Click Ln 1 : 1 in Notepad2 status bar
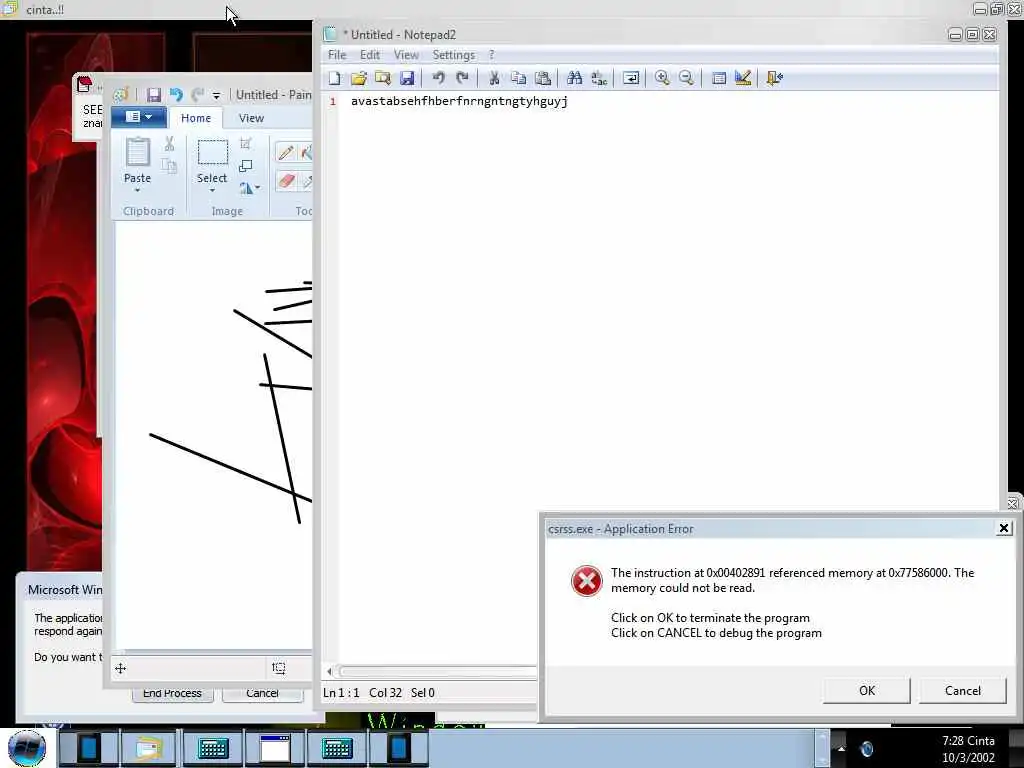Screen dimensions: 1024x768 click(x=341, y=693)
